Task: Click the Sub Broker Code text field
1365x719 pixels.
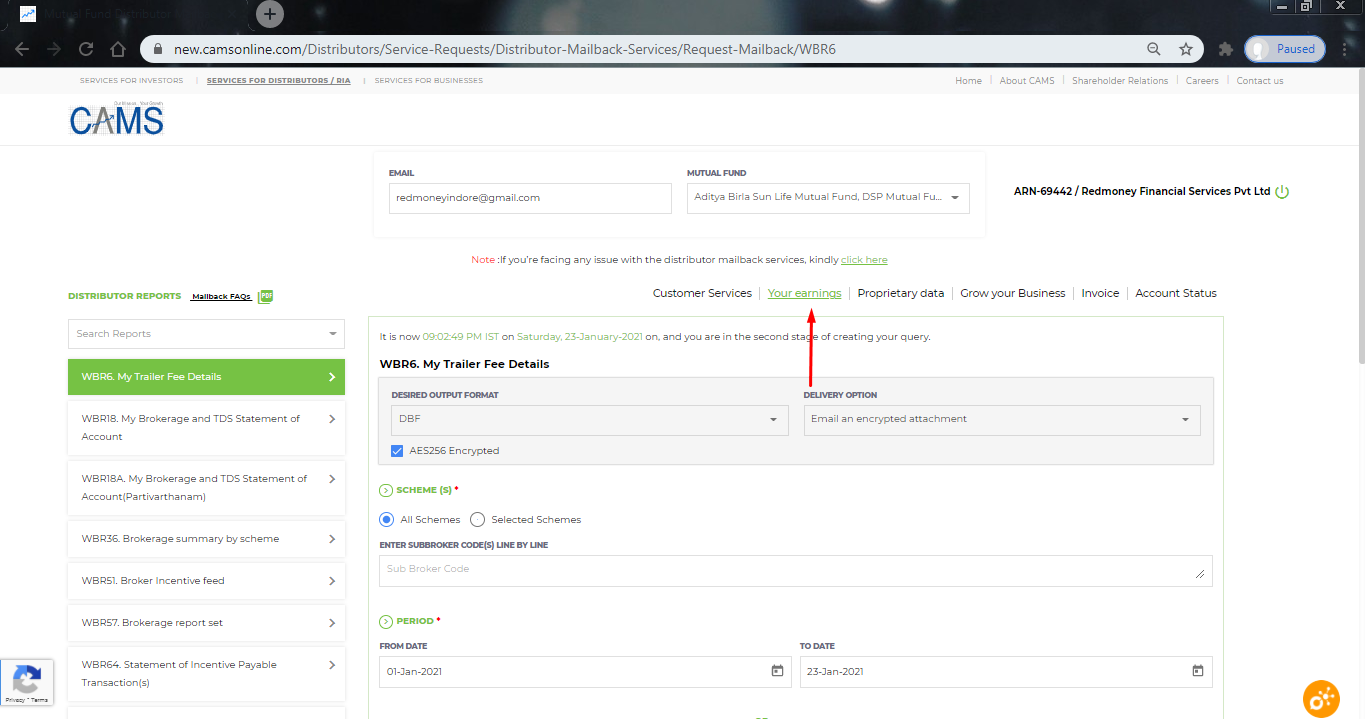Action: point(795,570)
